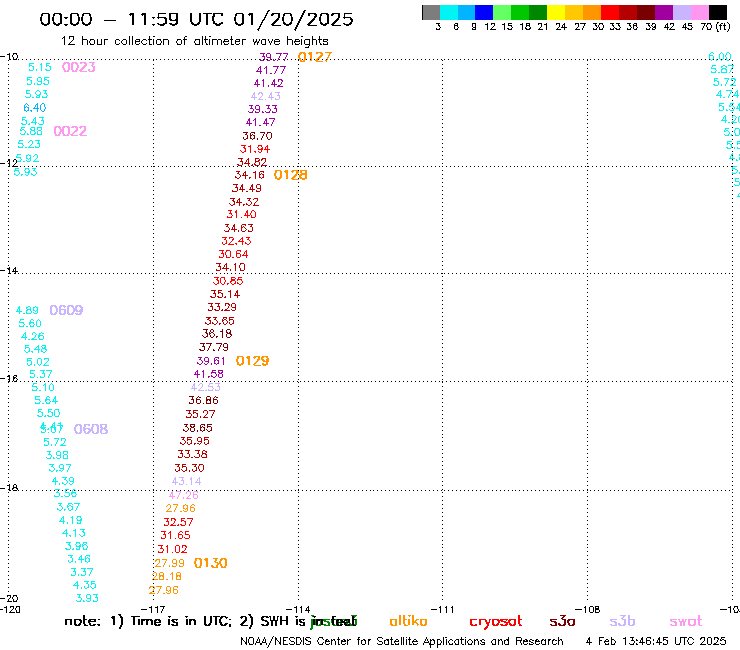740x650 pixels.
Task: Click the wave height value 47.26
Action: tap(184, 495)
